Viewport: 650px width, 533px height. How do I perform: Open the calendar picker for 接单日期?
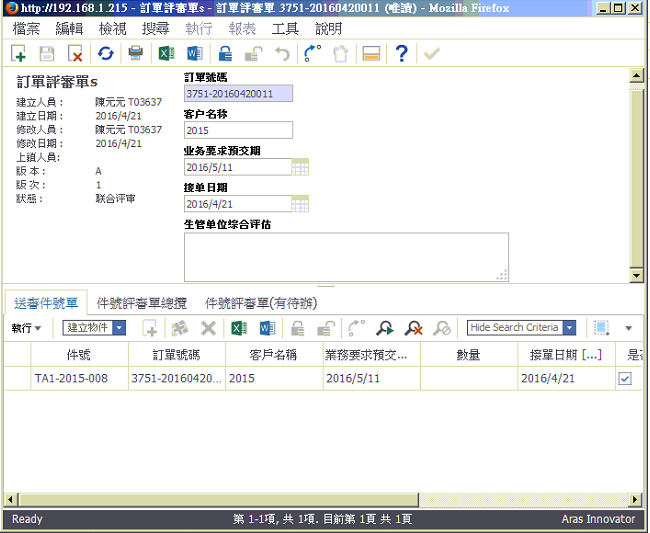[301, 204]
